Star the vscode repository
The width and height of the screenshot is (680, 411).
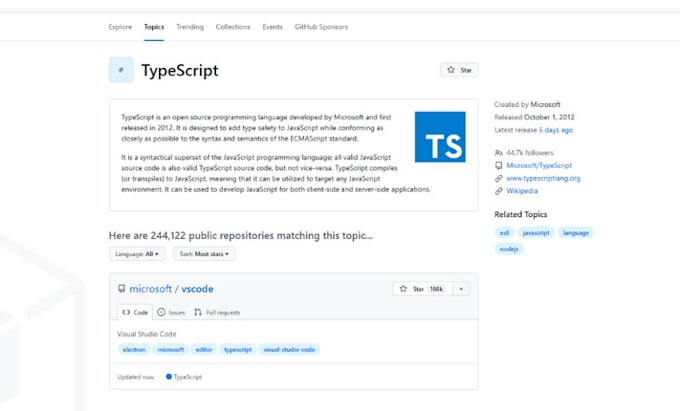click(x=422, y=289)
